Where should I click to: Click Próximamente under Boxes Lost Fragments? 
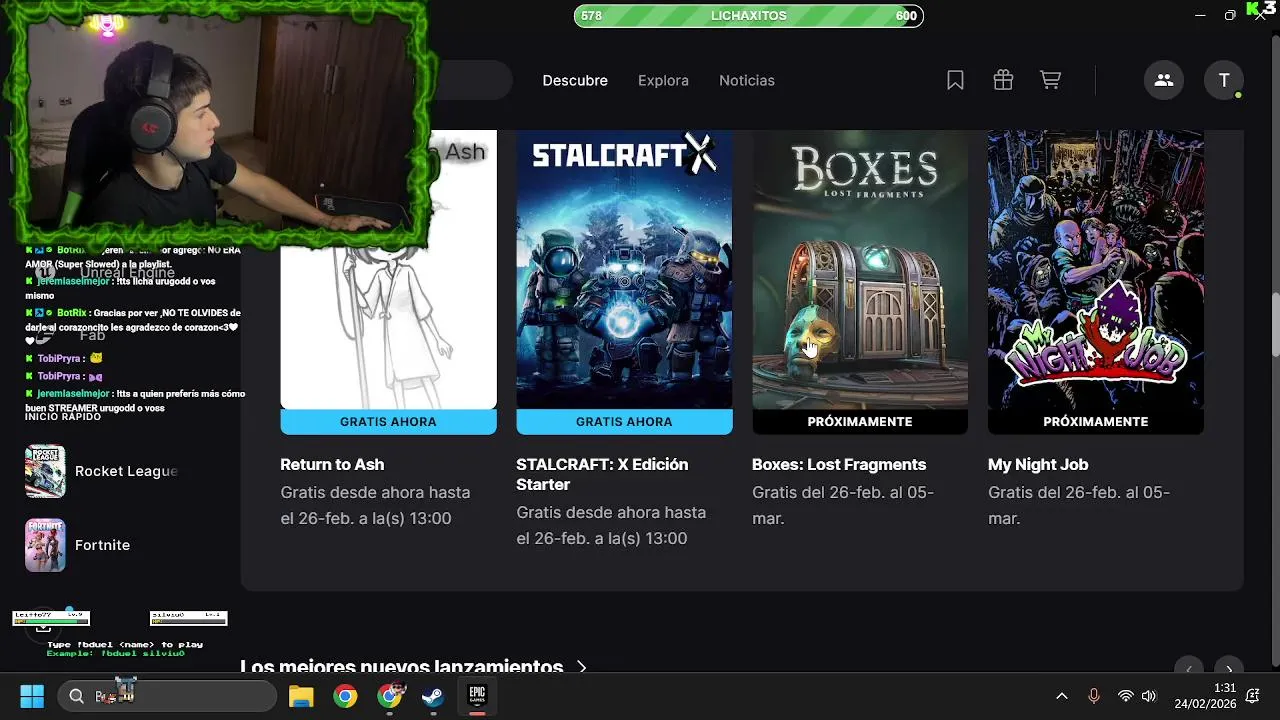click(x=860, y=422)
